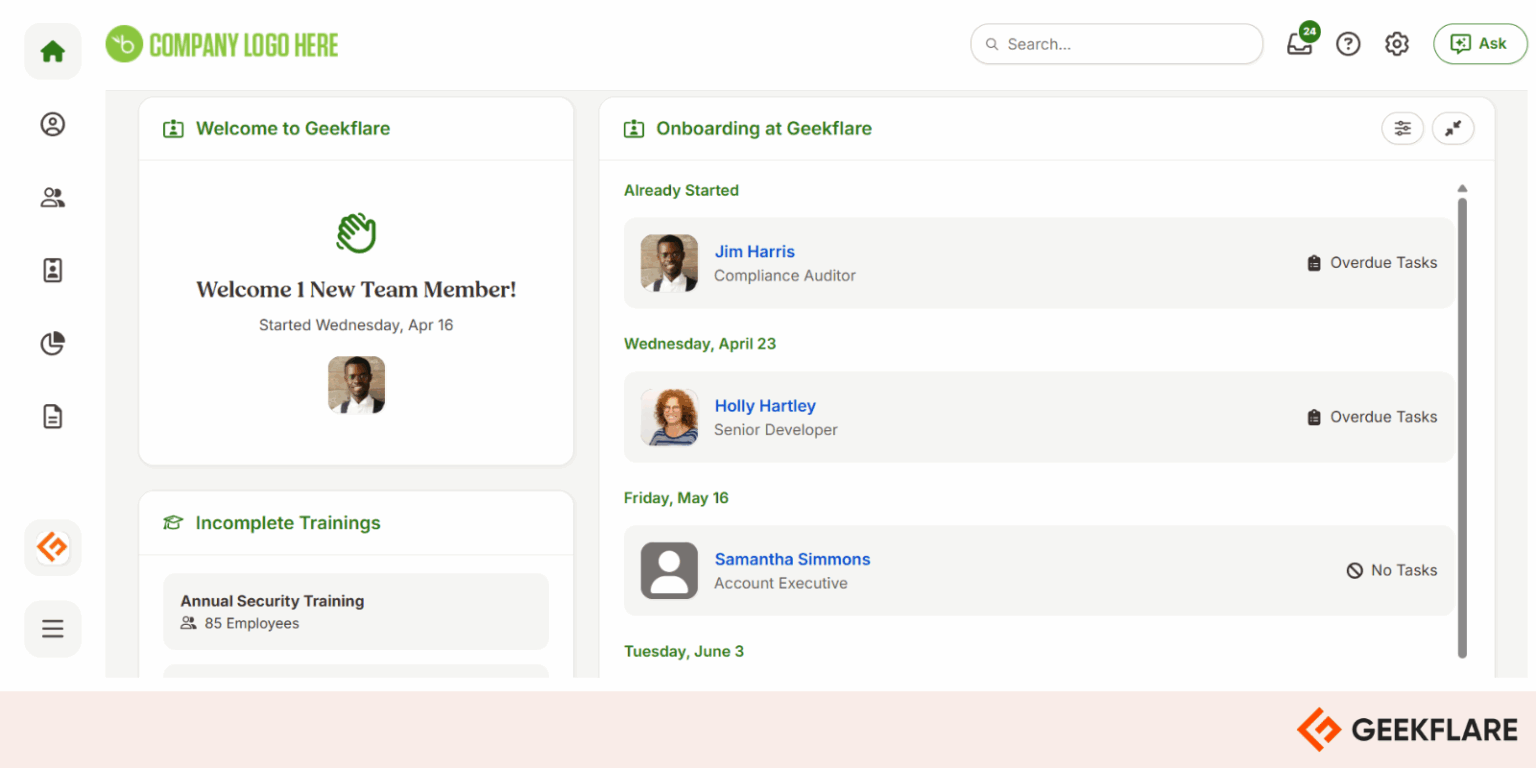Click inside the Search field
This screenshot has width=1536, height=768.
tap(1115, 44)
